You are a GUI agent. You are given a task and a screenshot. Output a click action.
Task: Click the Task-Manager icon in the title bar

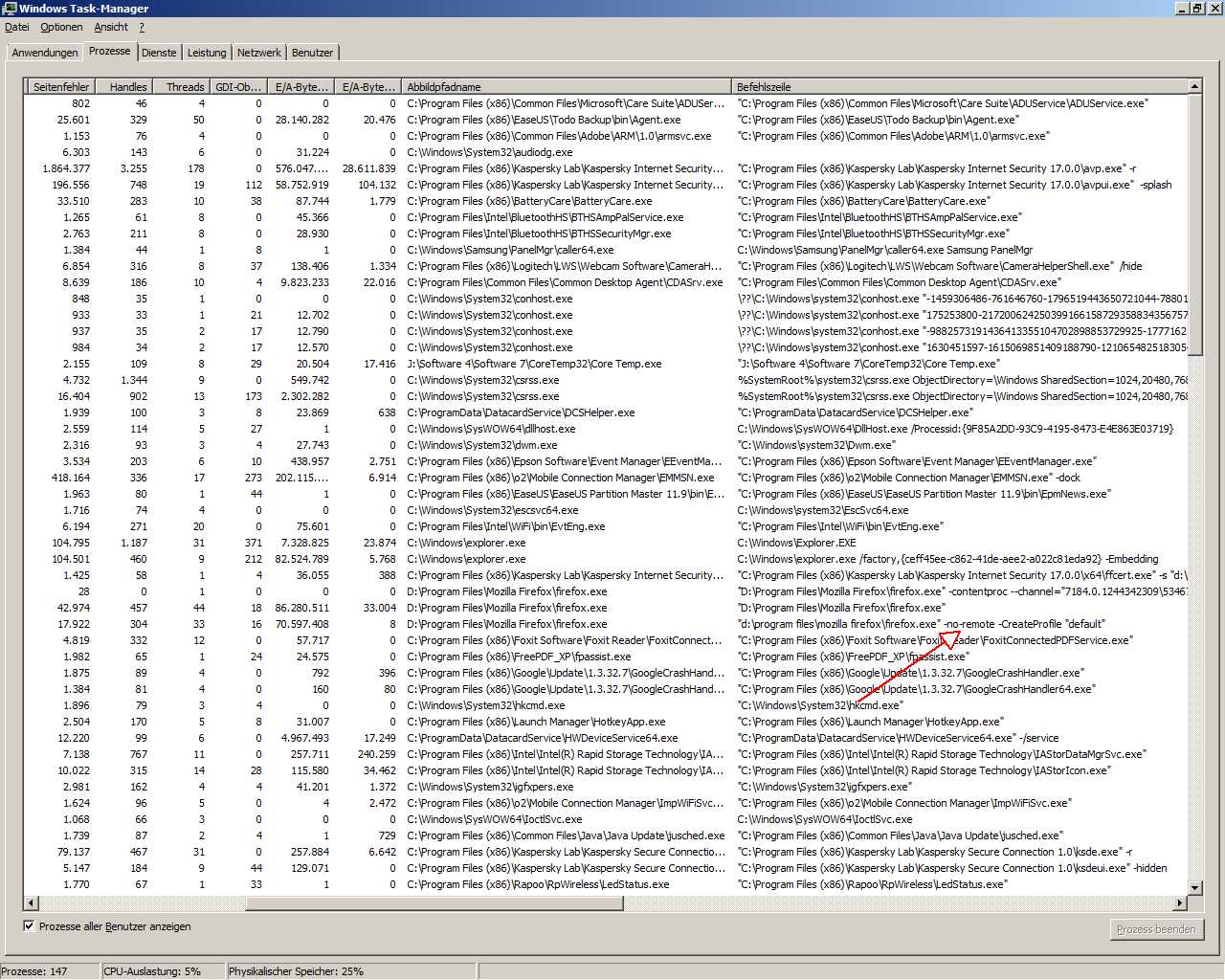(9, 9)
